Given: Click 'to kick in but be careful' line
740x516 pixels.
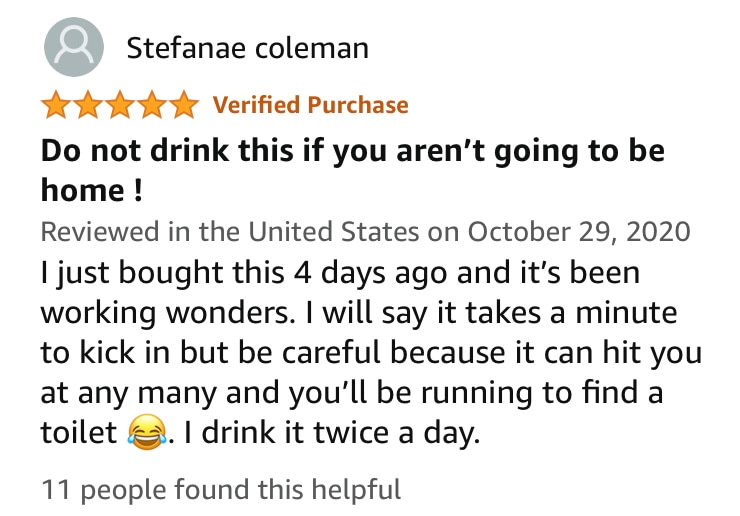Looking at the screenshot, I should (211, 353).
